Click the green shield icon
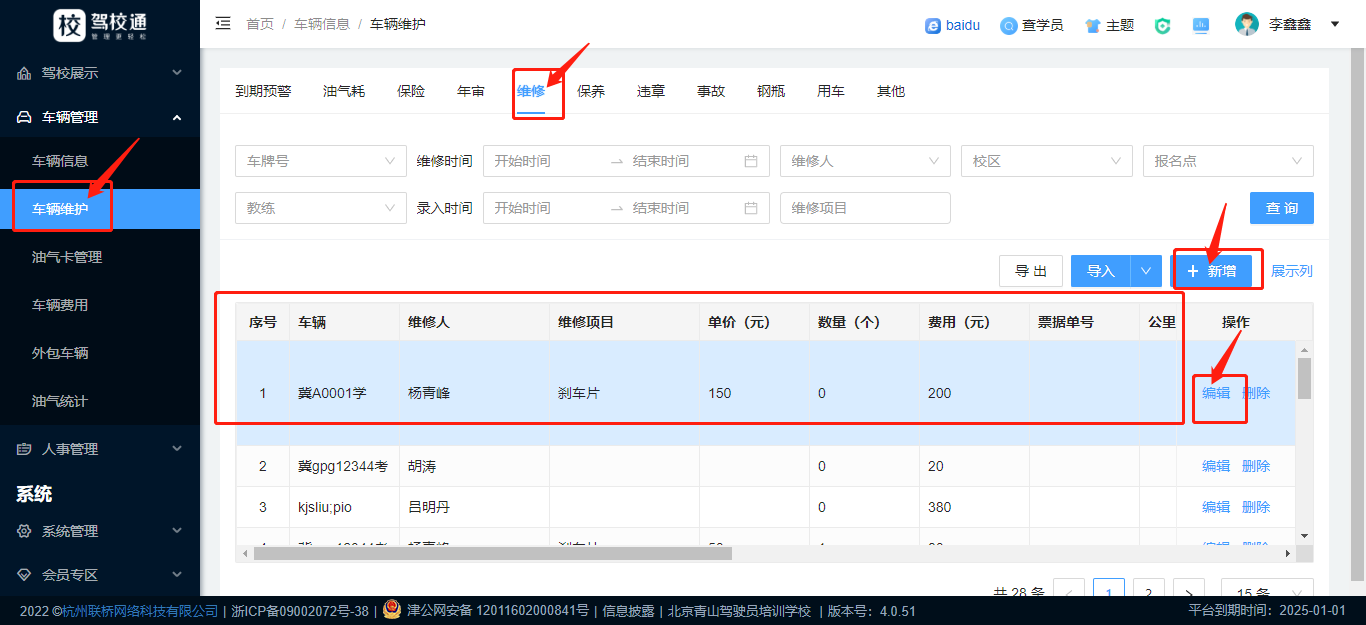Viewport: 1366px width, 625px height. click(x=1162, y=25)
